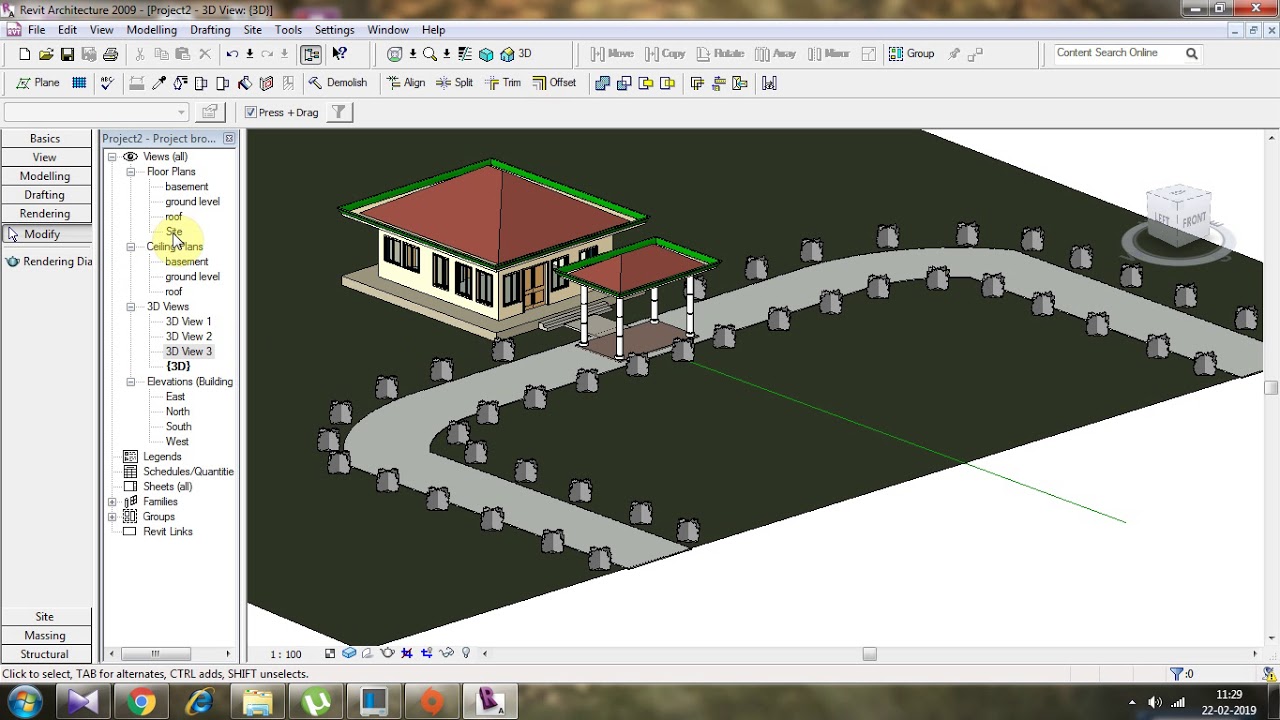The image size is (1280, 720).
Task: Open Google Chrome from the taskbar
Action: click(141, 702)
